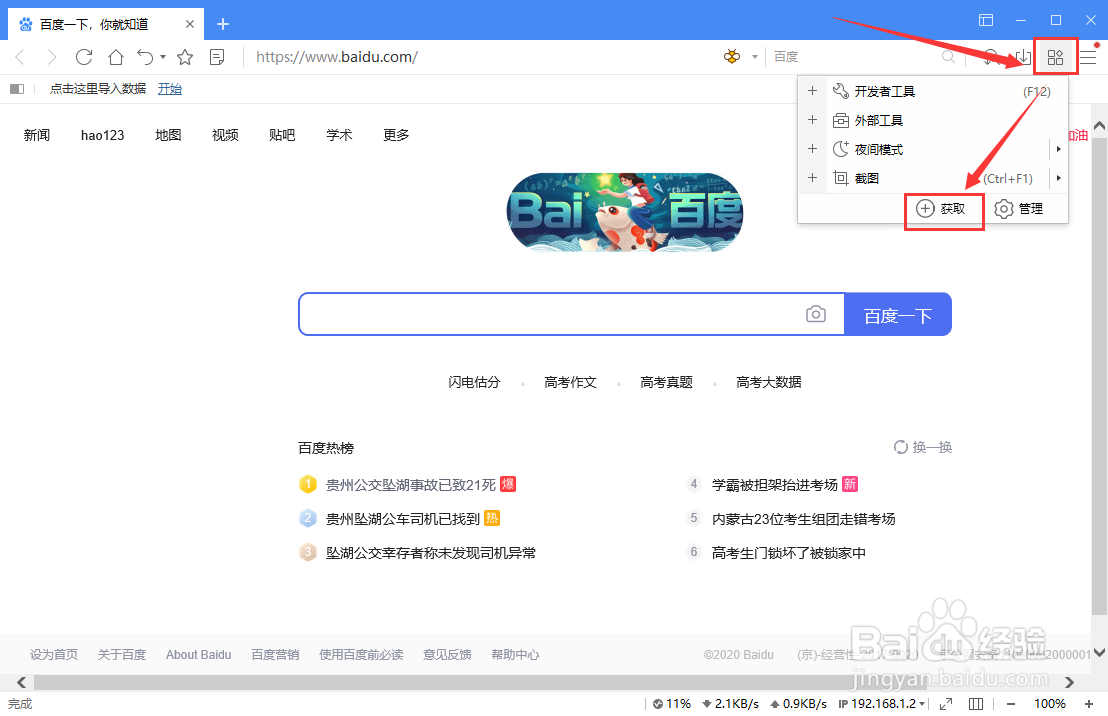Toggle fullscreen icon in status bar
This screenshot has width=1108, height=716.
[x=945, y=704]
